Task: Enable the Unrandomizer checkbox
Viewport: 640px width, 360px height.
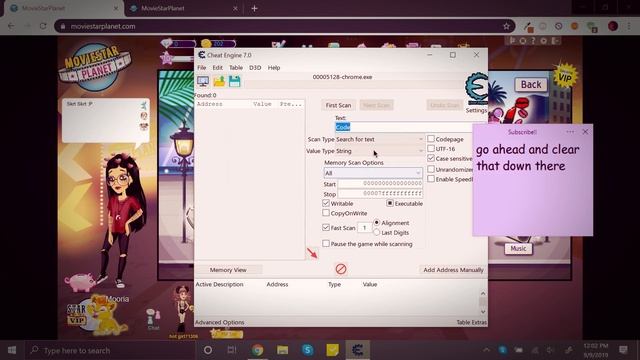Action: pos(431,169)
